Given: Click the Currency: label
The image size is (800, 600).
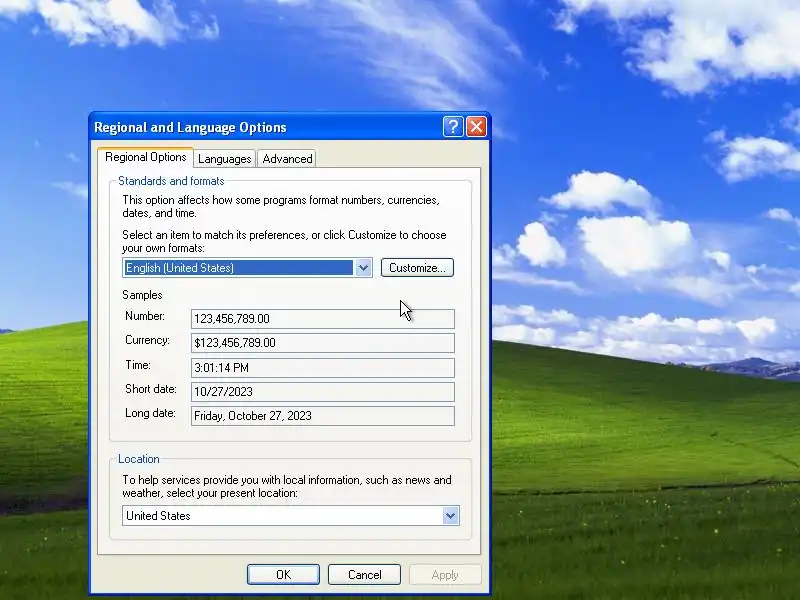Looking at the screenshot, I should click(147, 340).
